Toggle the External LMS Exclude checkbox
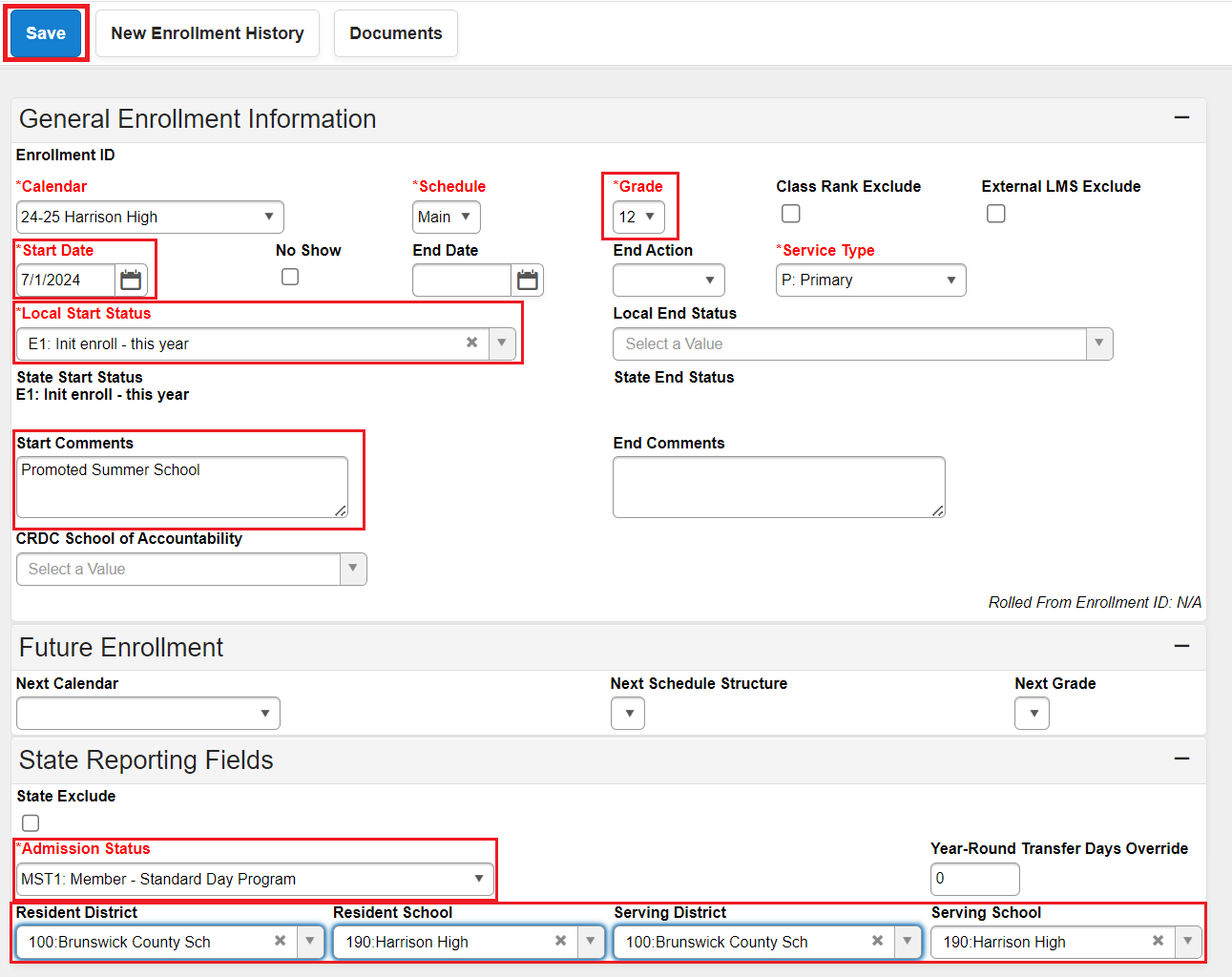The width and height of the screenshot is (1232, 977). click(x=996, y=214)
